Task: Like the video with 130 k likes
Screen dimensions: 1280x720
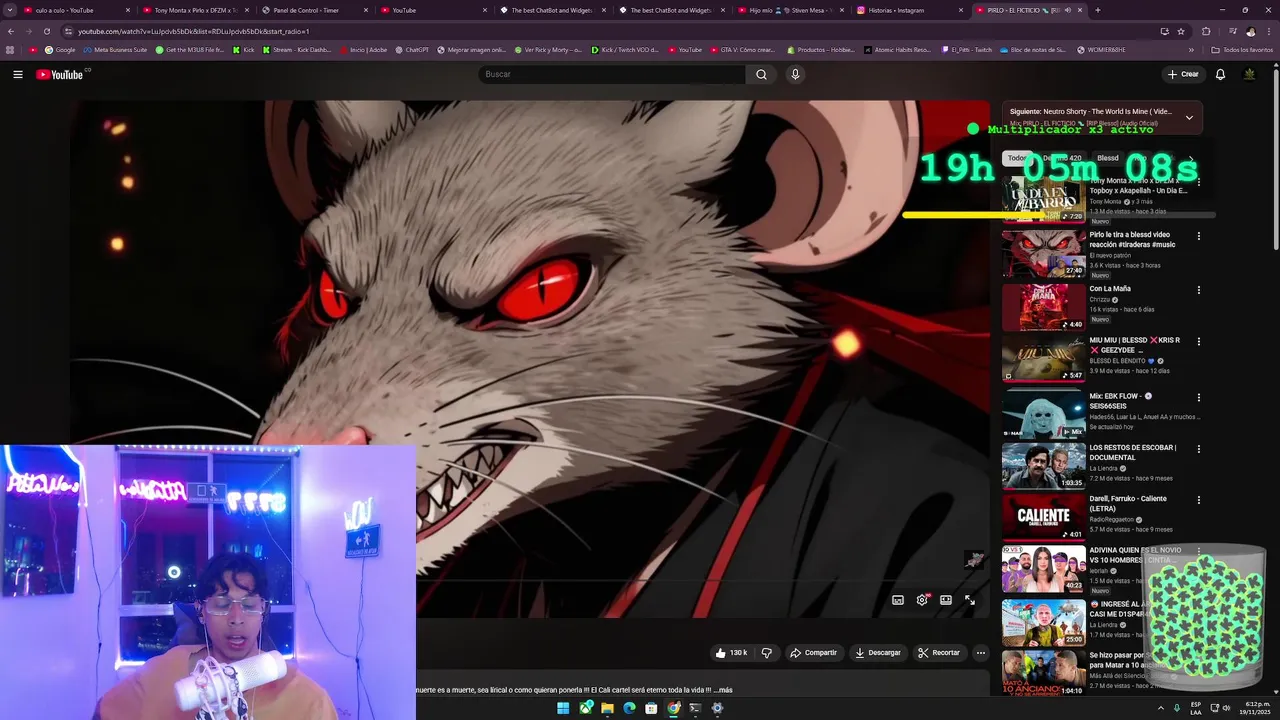Action: (731, 653)
